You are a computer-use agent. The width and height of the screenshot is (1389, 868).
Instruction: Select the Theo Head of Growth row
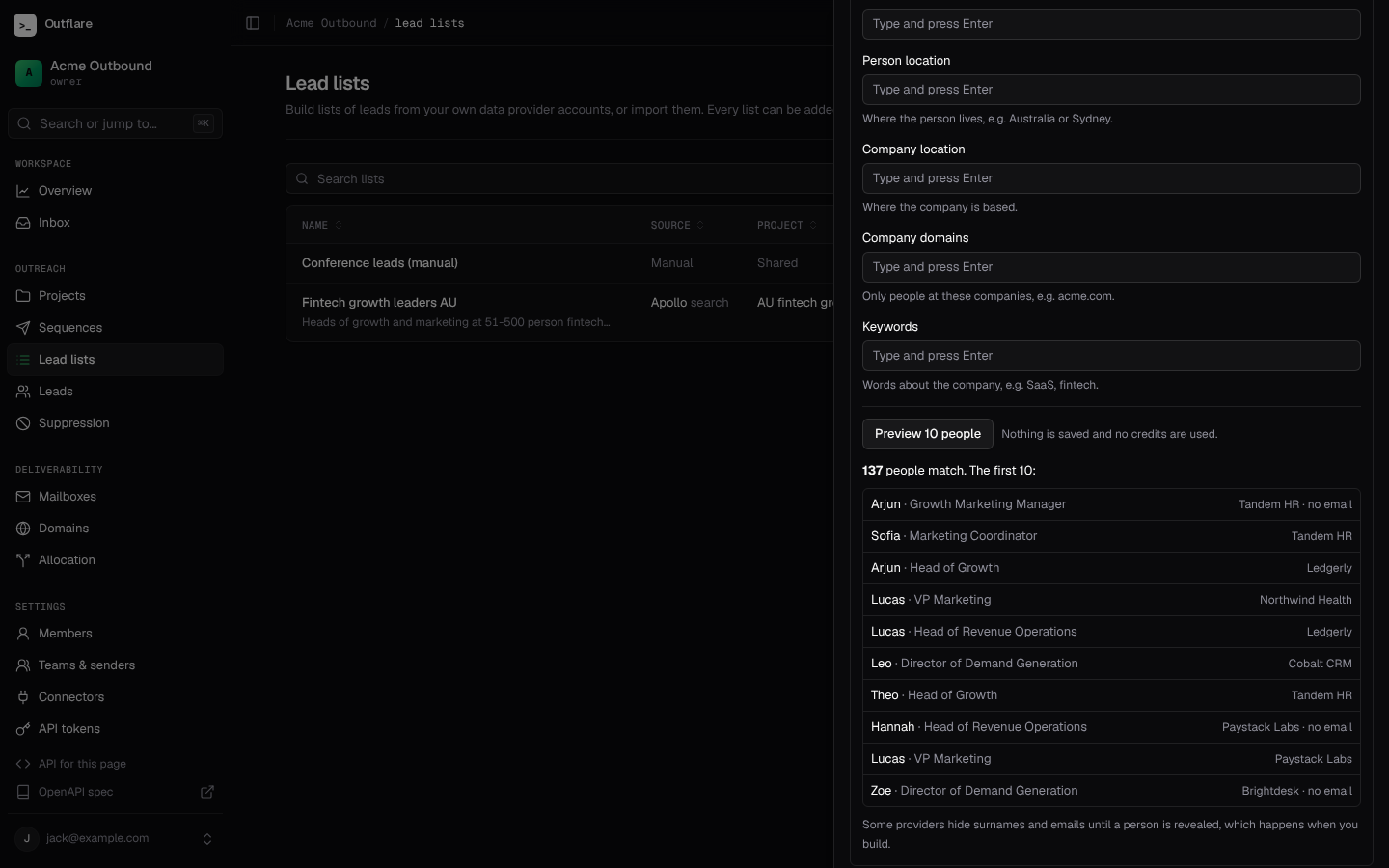(1111, 695)
